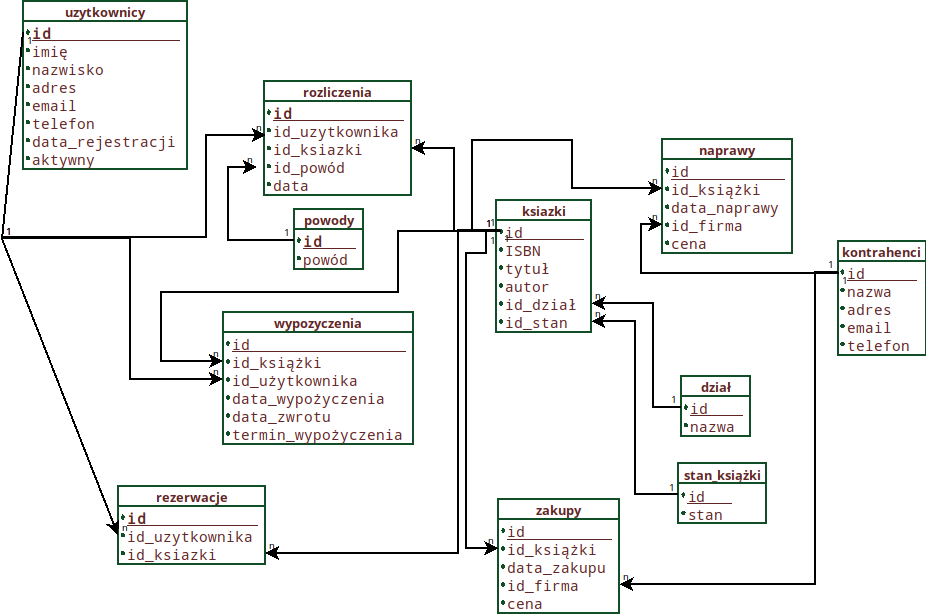
Task: Select the email field in kontrahenci
Action: [x=869, y=328]
